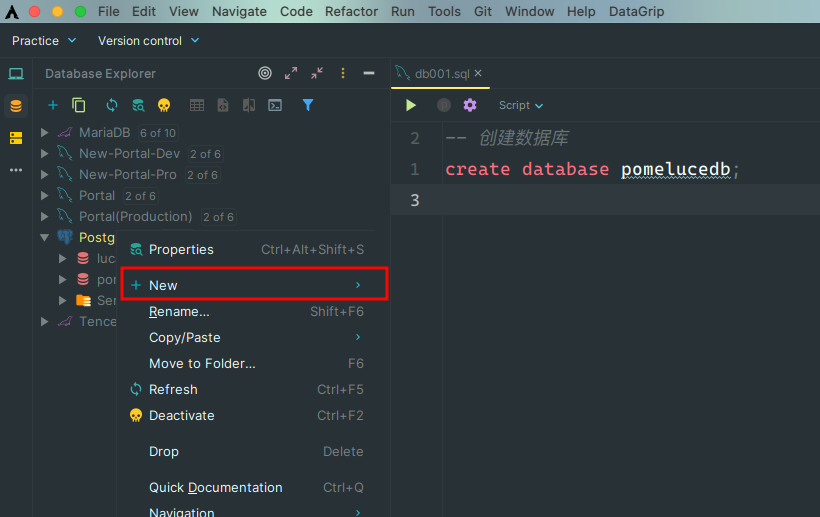Click the skull Deactivate icon in toolbar

click(x=164, y=105)
